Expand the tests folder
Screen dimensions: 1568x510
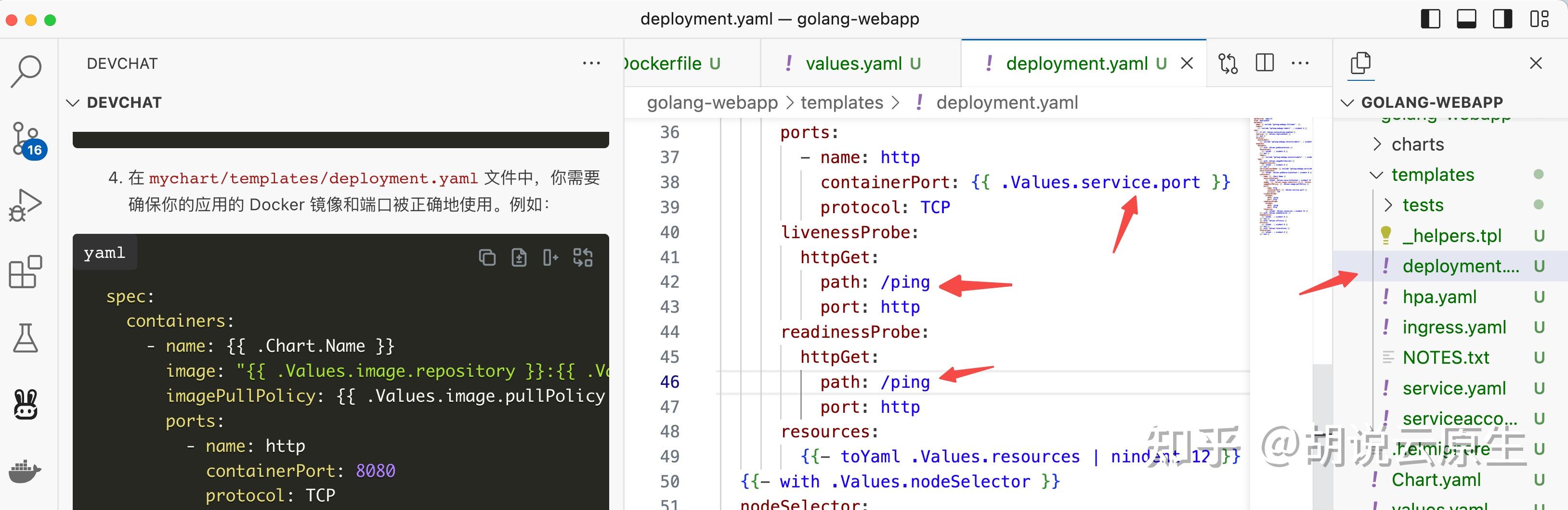(1388, 205)
